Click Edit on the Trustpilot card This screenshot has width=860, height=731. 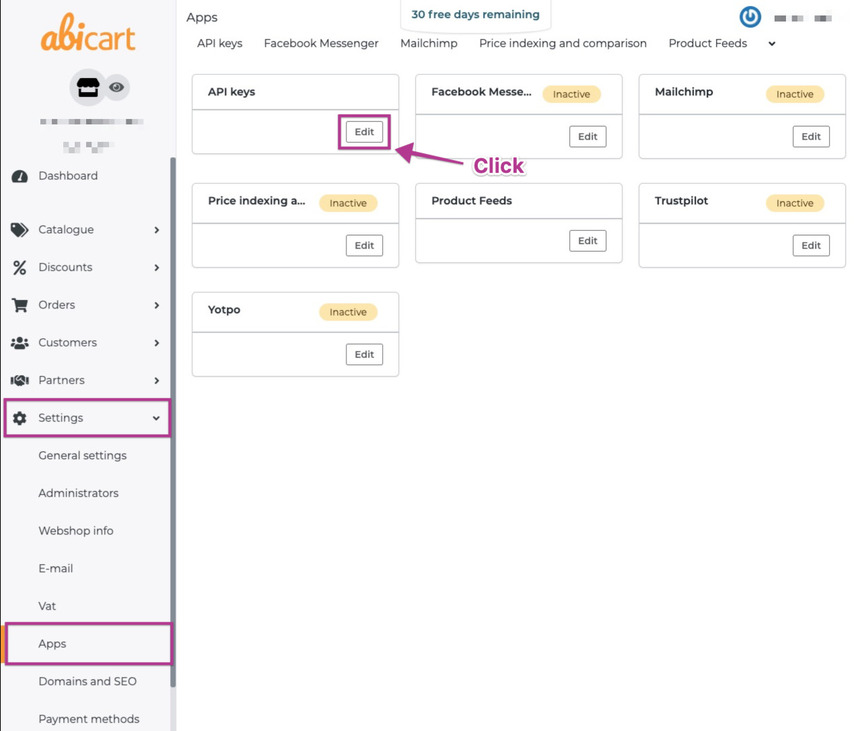point(810,245)
